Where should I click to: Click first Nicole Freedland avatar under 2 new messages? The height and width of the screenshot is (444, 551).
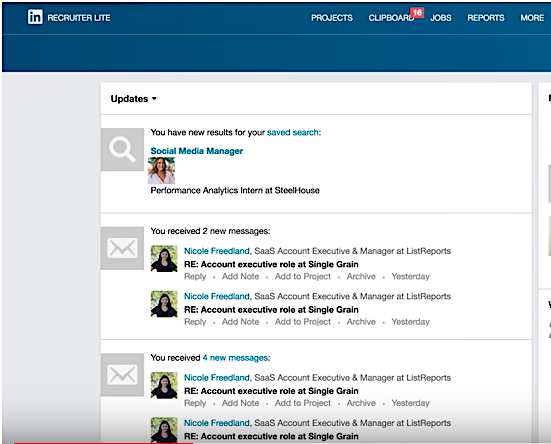coord(164,259)
